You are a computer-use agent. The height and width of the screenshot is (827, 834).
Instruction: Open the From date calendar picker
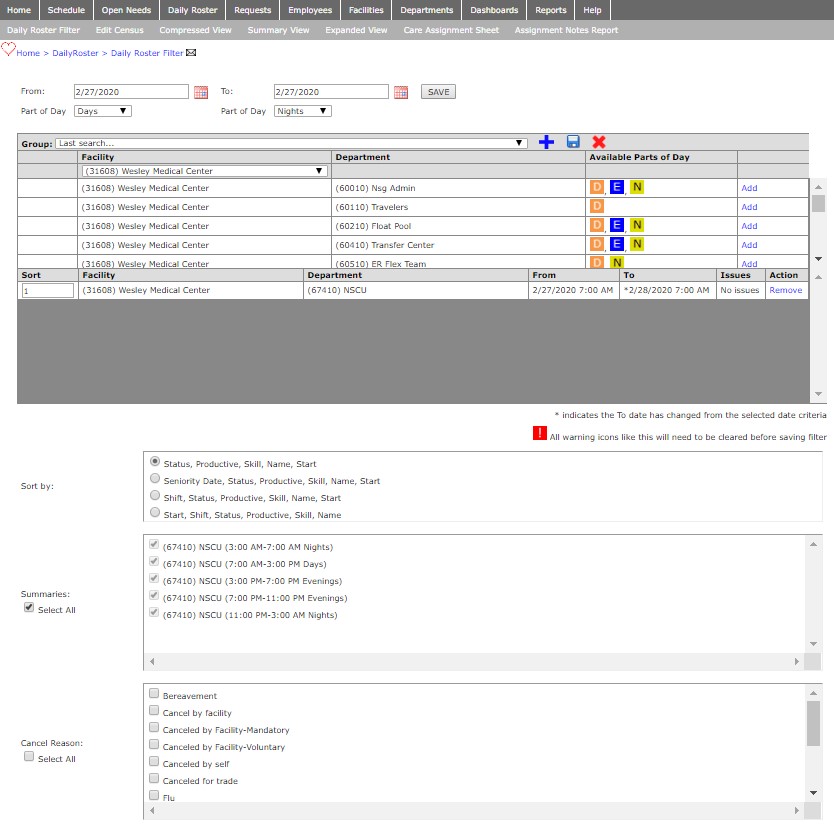(201, 92)
